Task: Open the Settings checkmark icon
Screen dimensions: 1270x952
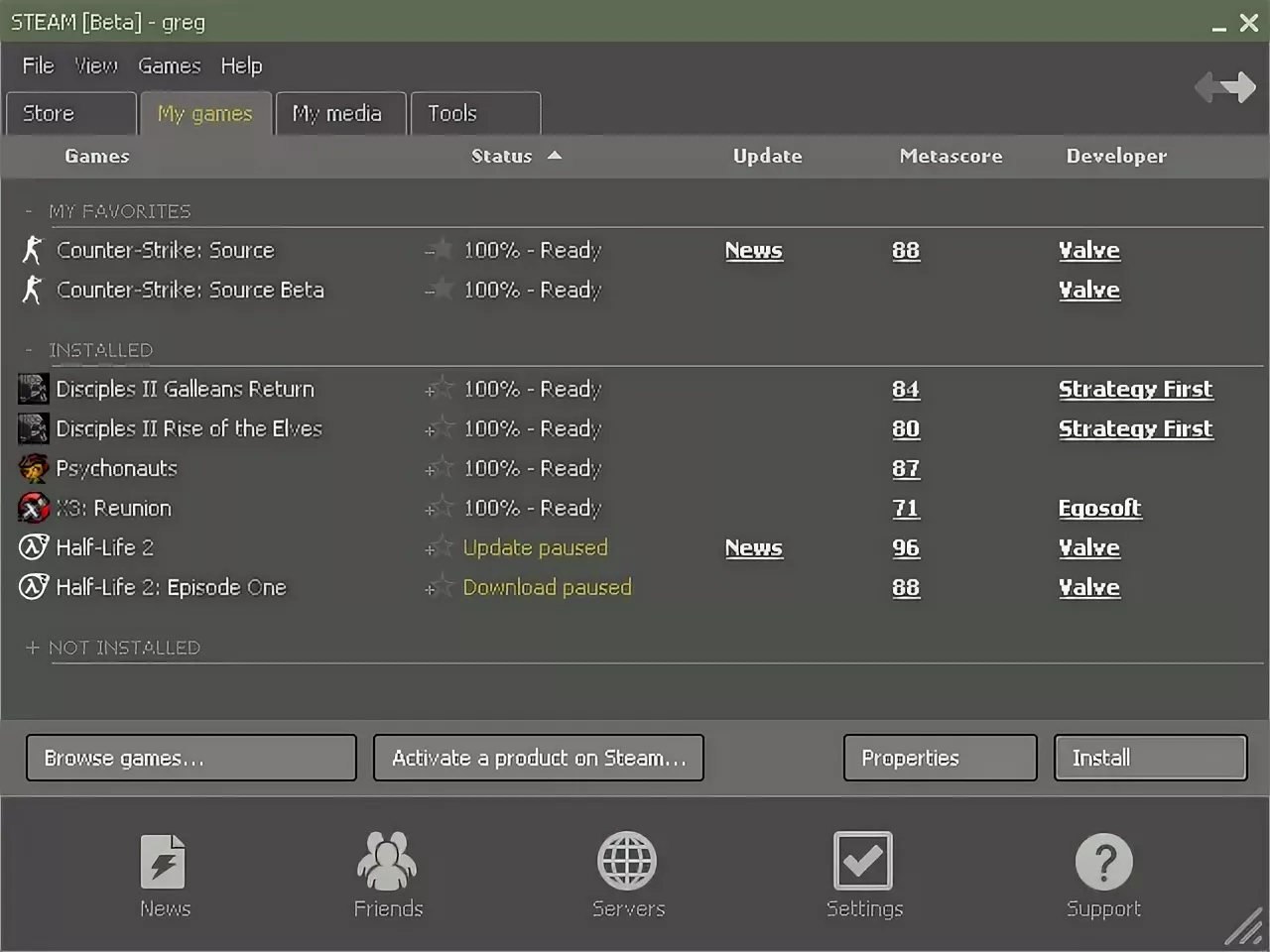Action: [863, 861]
